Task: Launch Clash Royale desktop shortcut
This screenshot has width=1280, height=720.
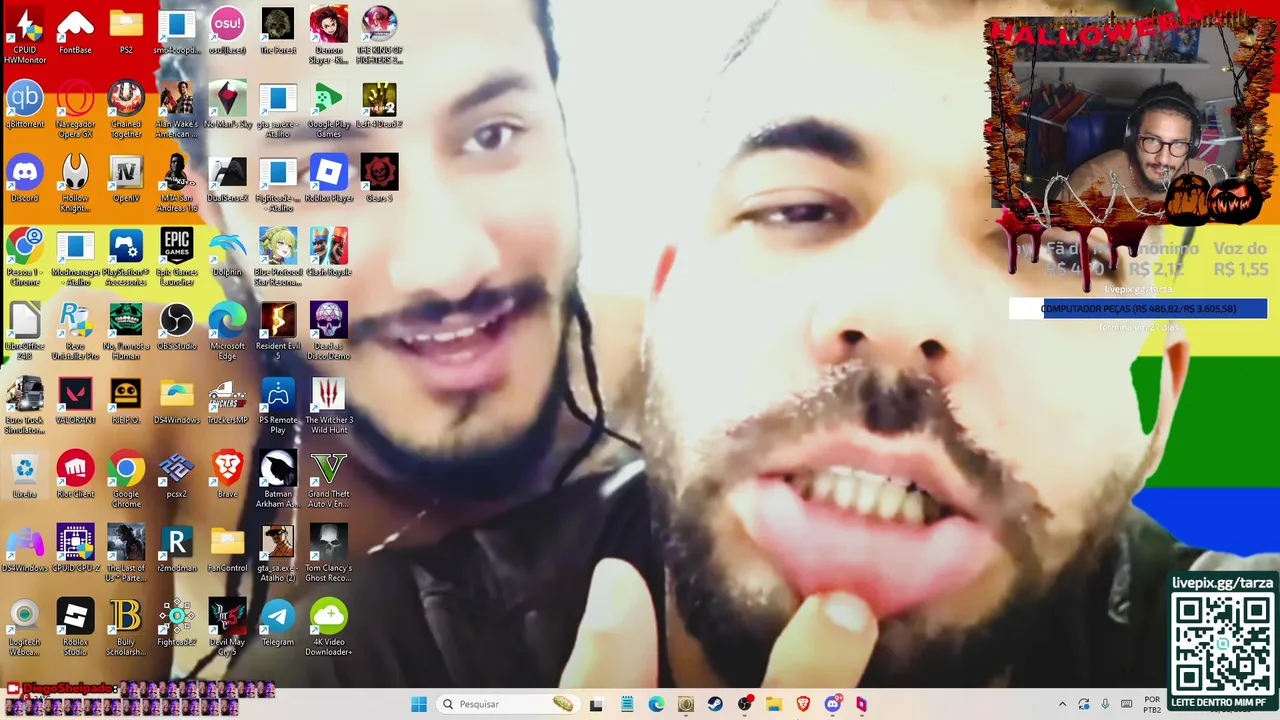Action: pyautogui.click(x=328, y=254)
